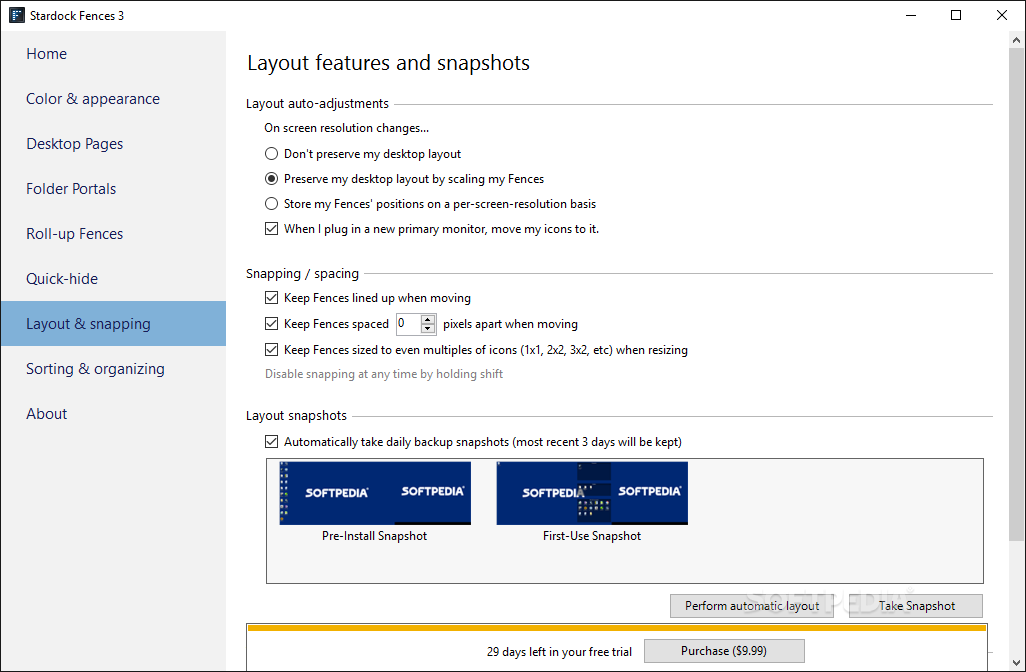Maximize the Stardock Fences window

click(956, 15)
